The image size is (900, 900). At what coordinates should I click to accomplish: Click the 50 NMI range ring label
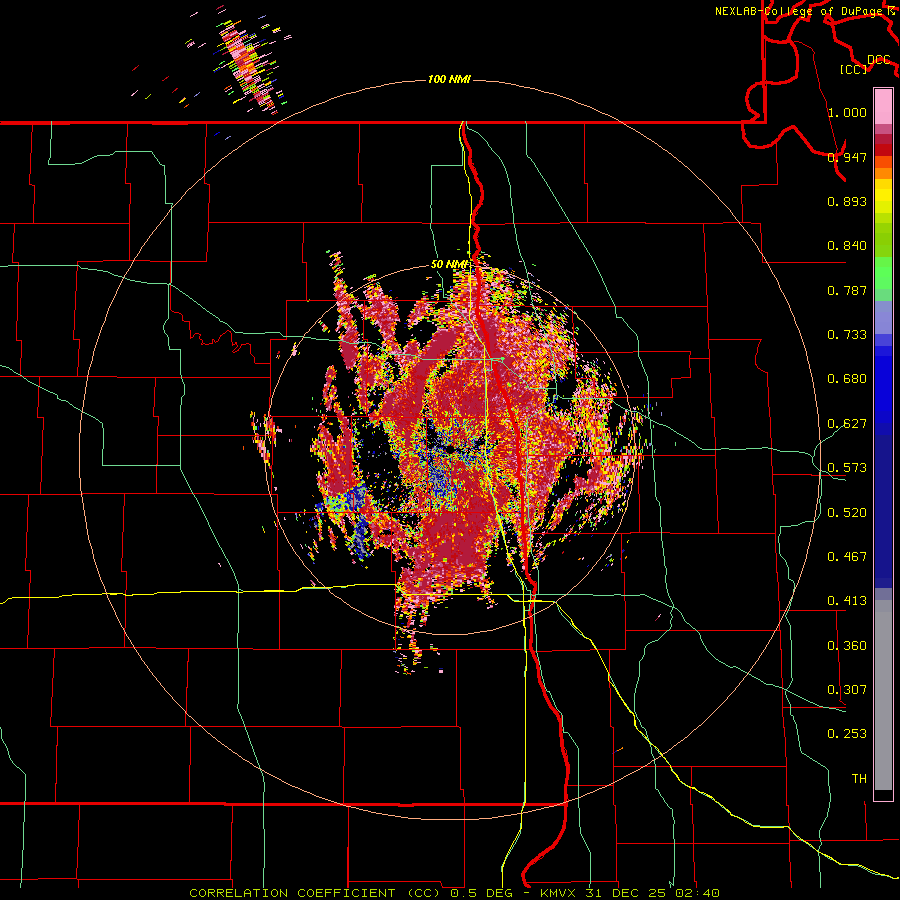tap(449, 264)
